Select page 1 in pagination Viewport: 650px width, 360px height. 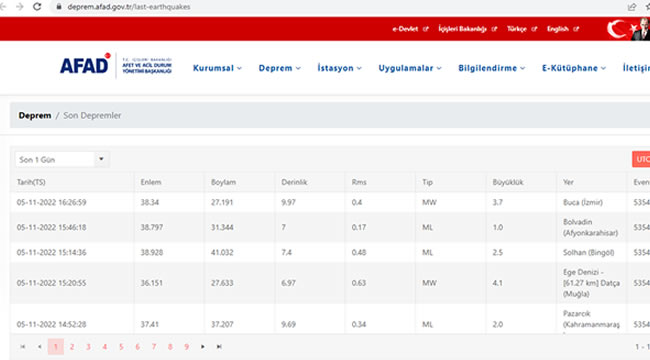tap(56, 347)
